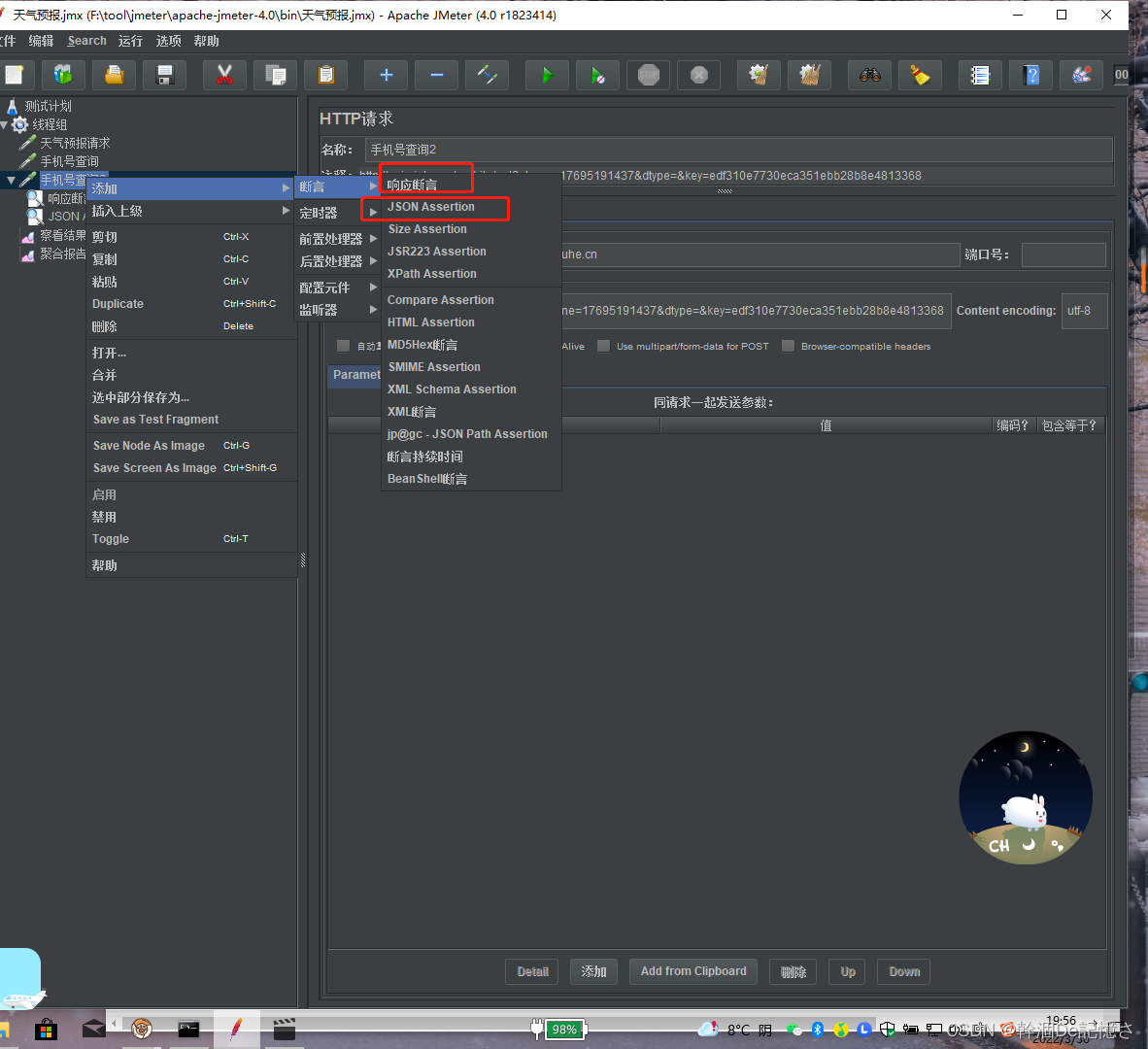Click the Clear results broom icon

(760, 75)
